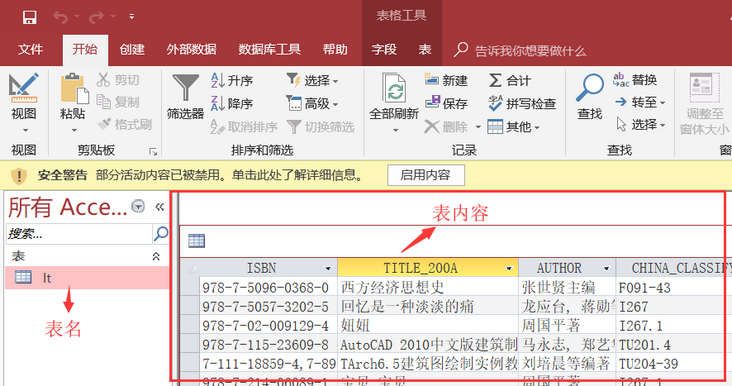Open the ISBN column filter dropdown

click(328, 269)
